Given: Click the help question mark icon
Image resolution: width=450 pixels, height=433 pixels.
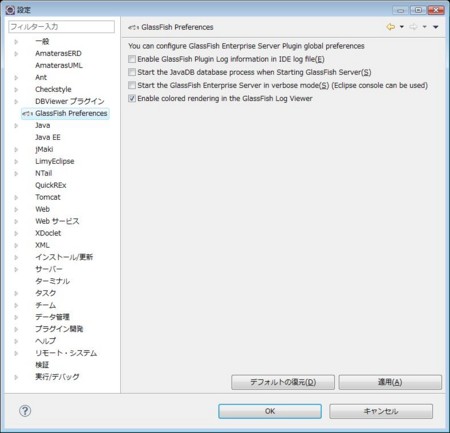Looking at the screenshot, I should 25,411.
